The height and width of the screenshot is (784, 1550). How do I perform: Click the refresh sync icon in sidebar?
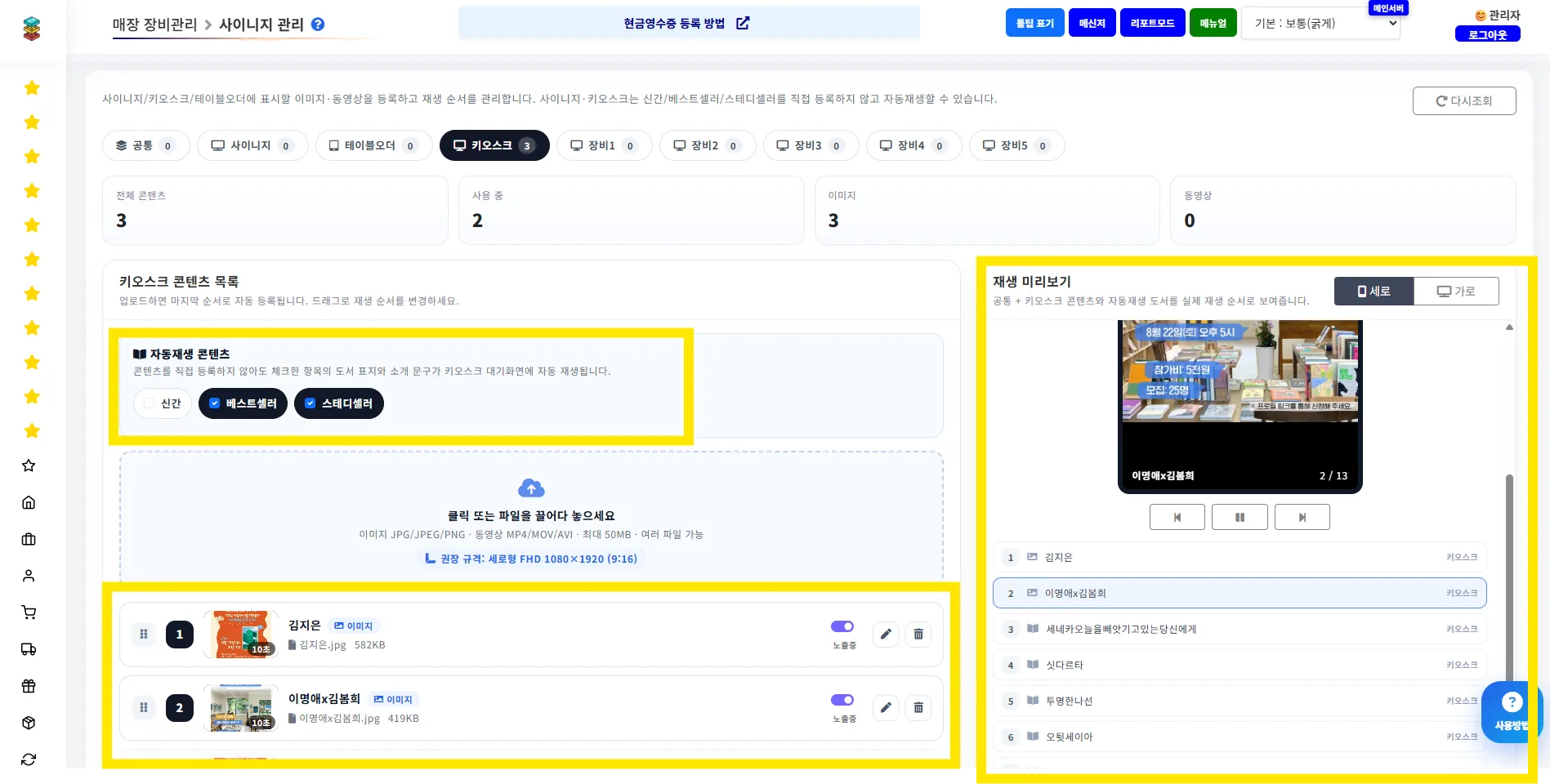[29, 759]
